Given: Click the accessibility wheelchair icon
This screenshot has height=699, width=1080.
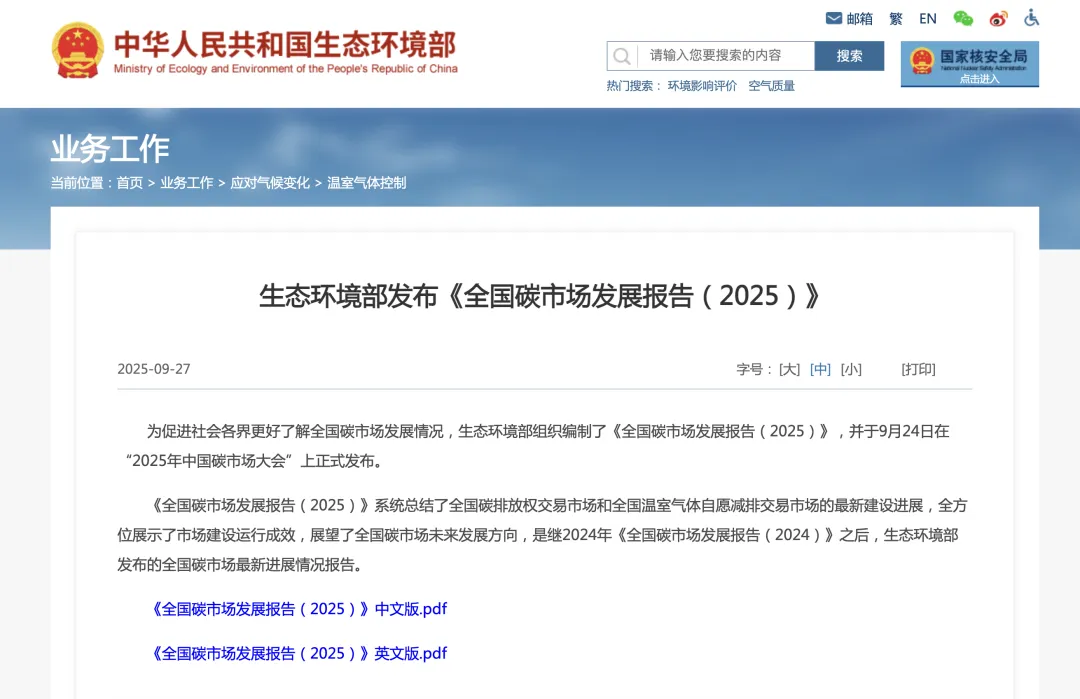Looking at the screenshot, I should 1032,18.
